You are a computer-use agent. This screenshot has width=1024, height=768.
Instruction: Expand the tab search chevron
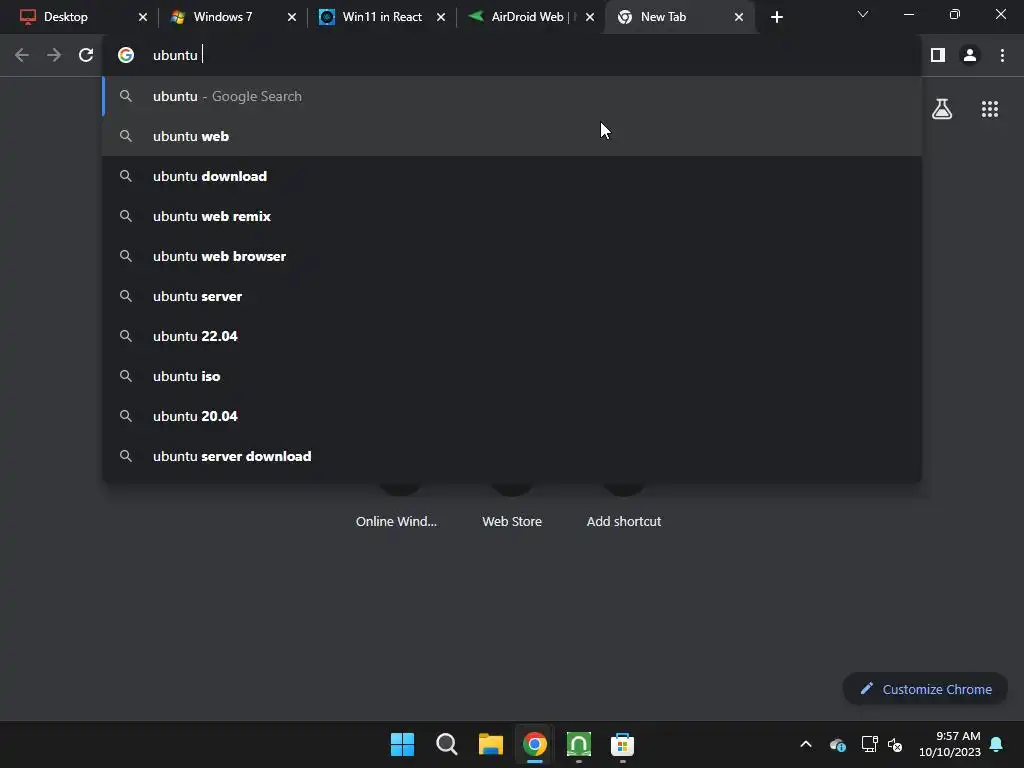pos(863,14)
